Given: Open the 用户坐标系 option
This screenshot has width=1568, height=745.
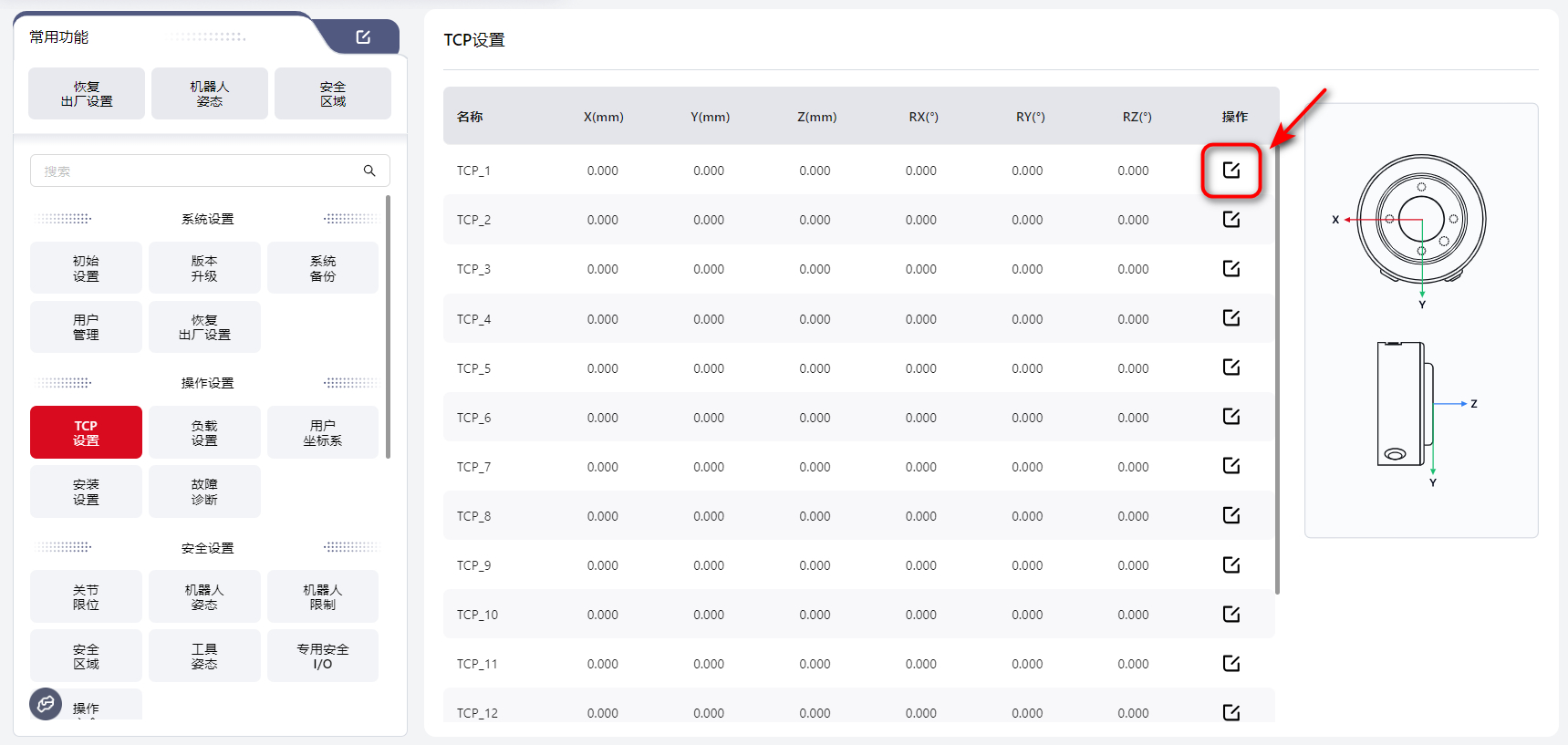Looking at the screenshot, I should [x=323, y=432].
